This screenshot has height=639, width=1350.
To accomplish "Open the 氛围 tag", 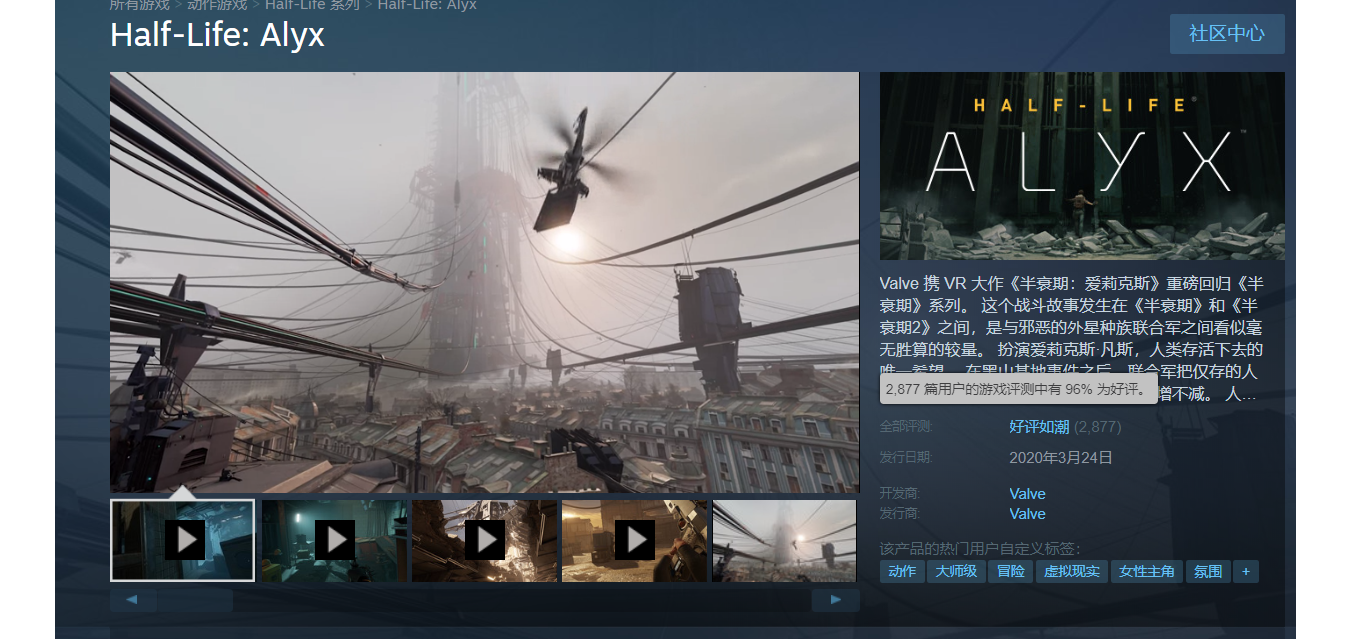I will (x=1208, y=572).
